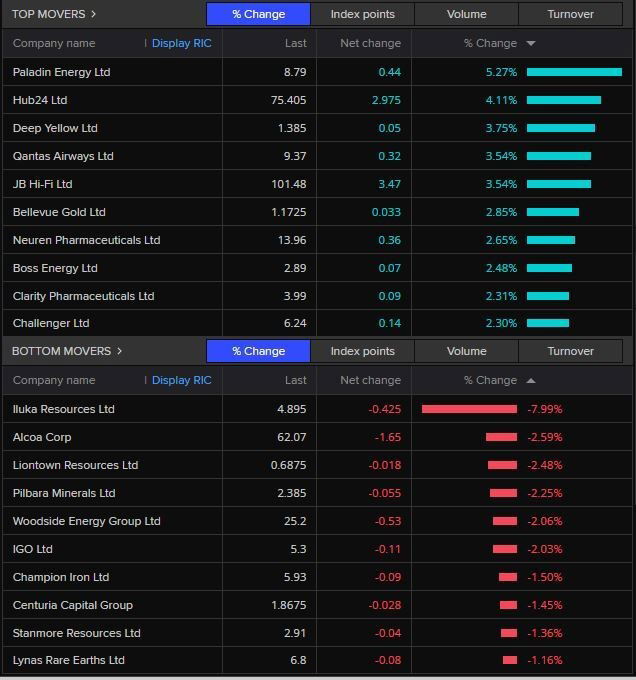This screenshot has height=680, width=636.
Task: Sort Top Movers by Last column header
Action: tap(295, 44)
